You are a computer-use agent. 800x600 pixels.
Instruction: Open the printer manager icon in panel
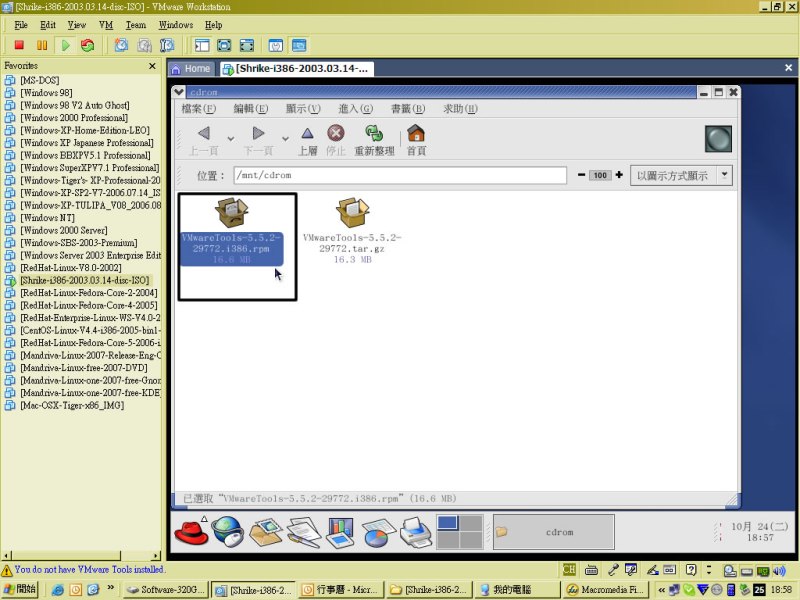tap(416, 532)
